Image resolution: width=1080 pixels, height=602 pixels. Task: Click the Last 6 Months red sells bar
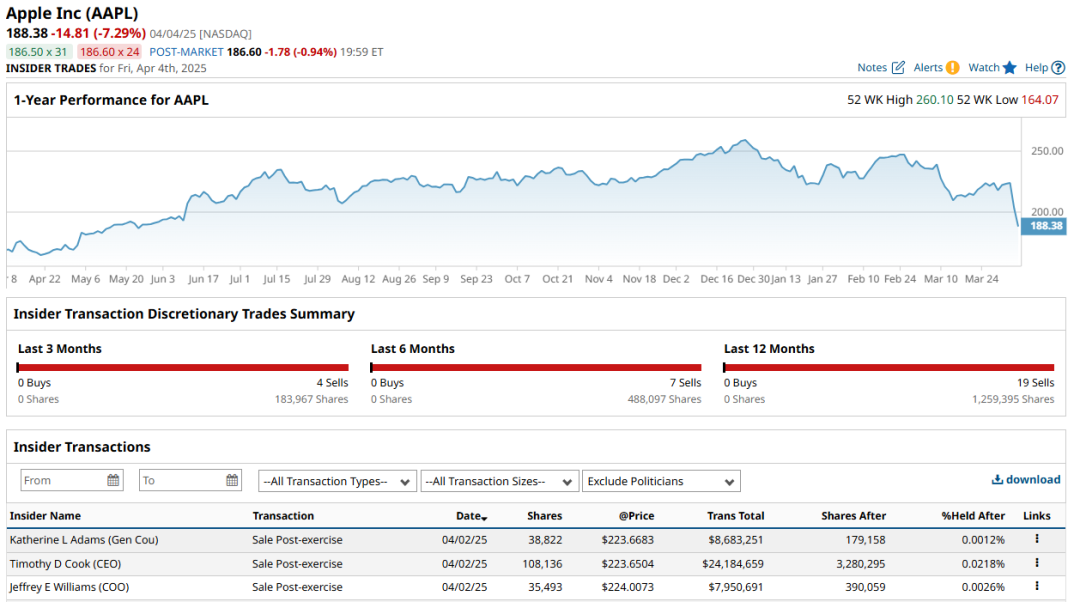(536, 367)
